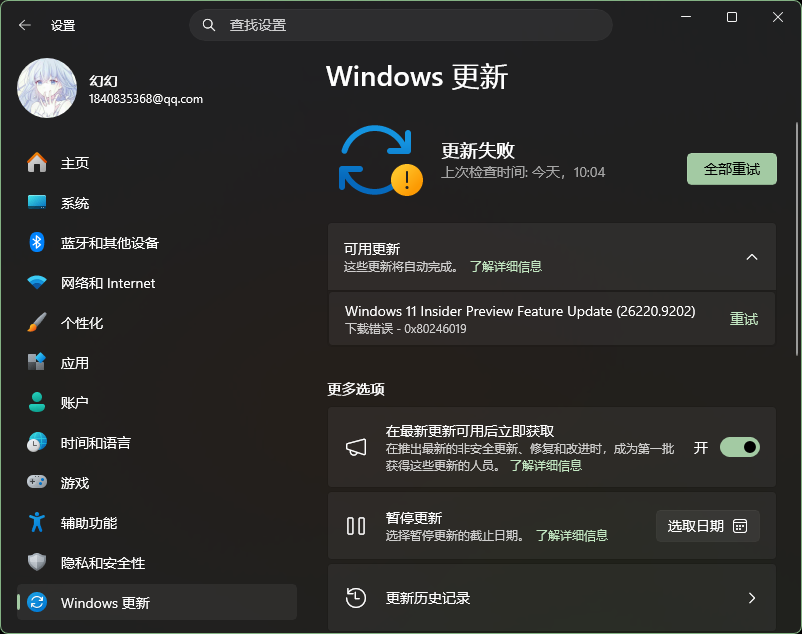Screen dimensions: 802x634
Task: Click the update history clock icon
Action: click(356, 598)
